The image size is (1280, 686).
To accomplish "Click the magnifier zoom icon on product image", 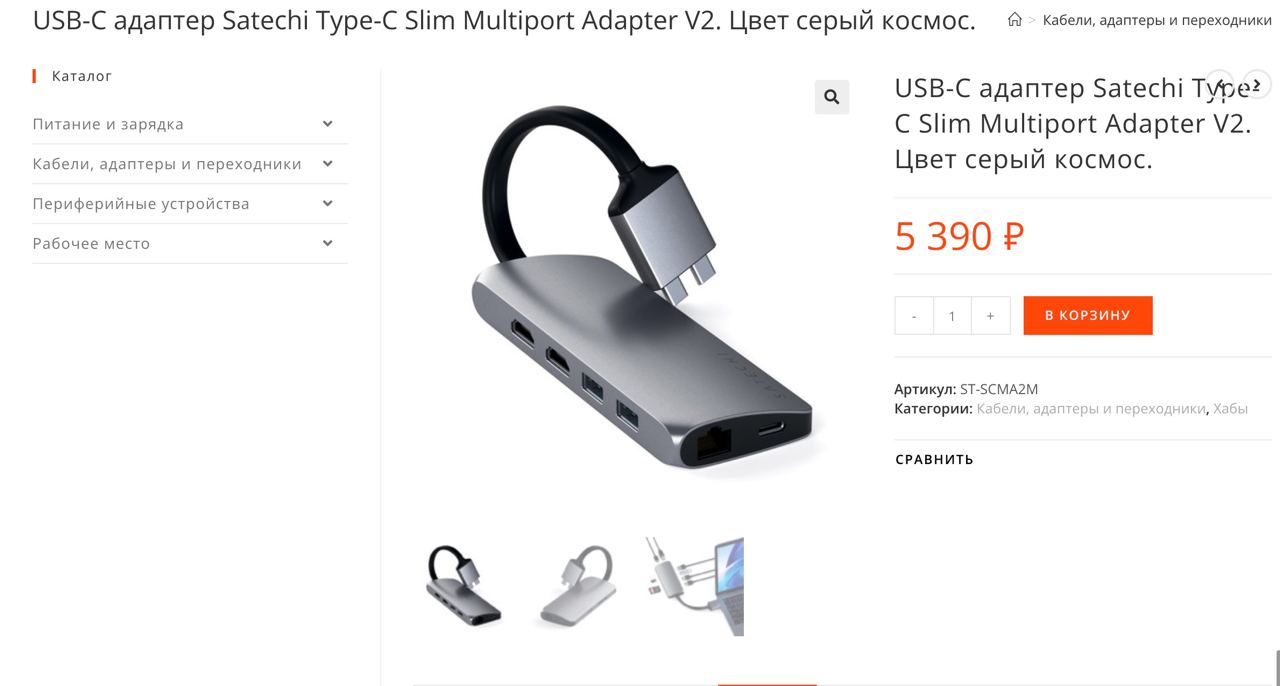I will 831,97.
